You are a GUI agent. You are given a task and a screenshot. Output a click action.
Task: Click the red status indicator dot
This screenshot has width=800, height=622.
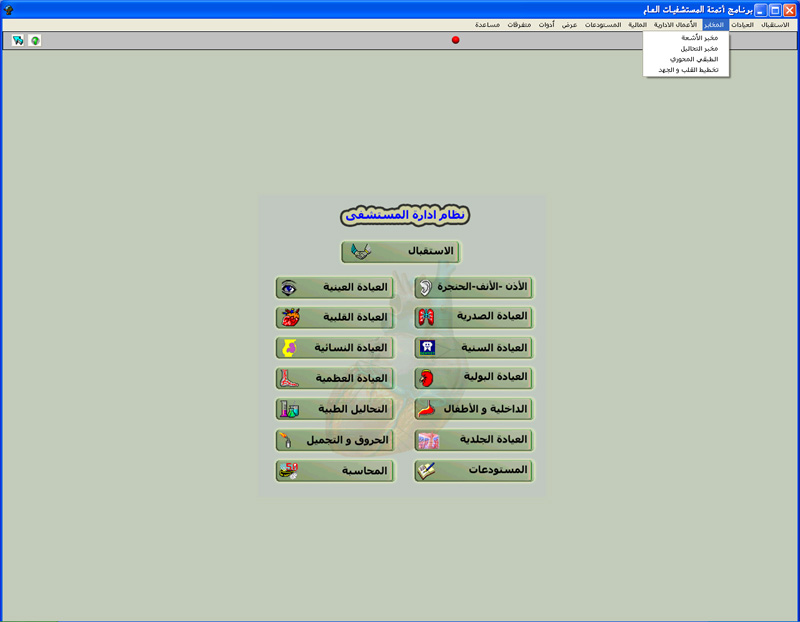(x=456, y=40)
